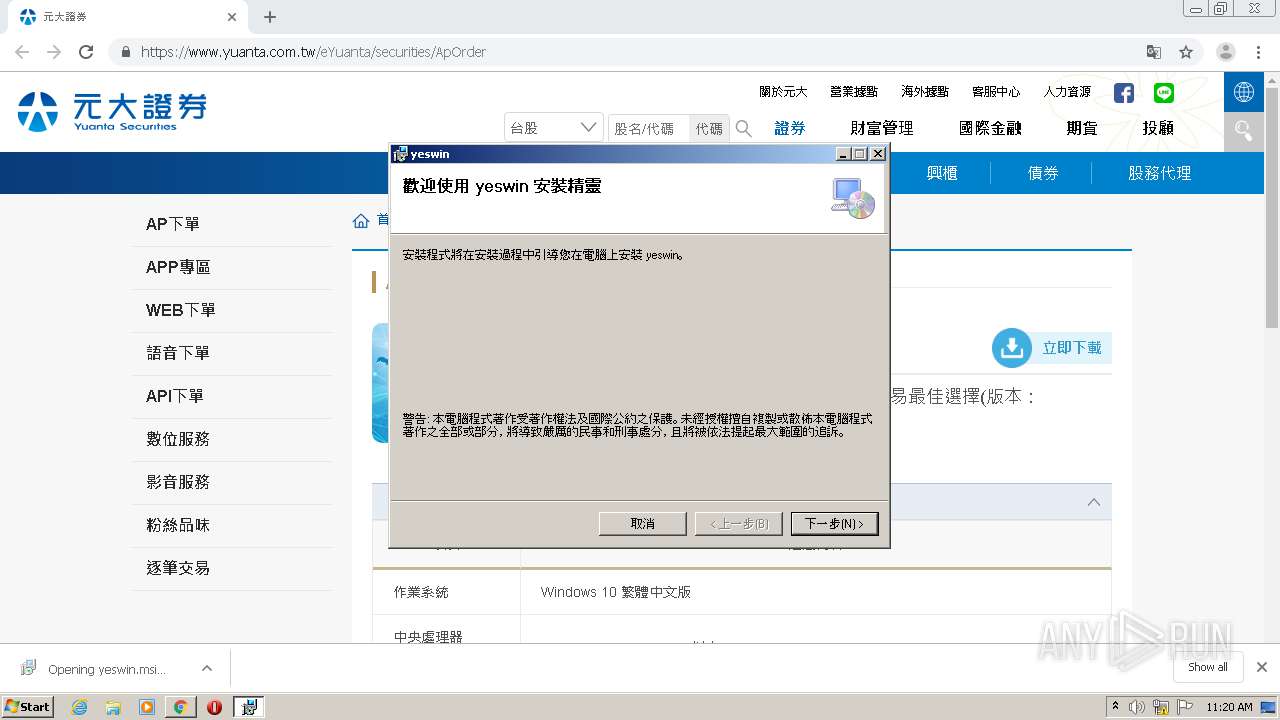Screen dimensions: 1280x720
Task: Click the 人力資源 link
Action: (x=1067, y=92)
